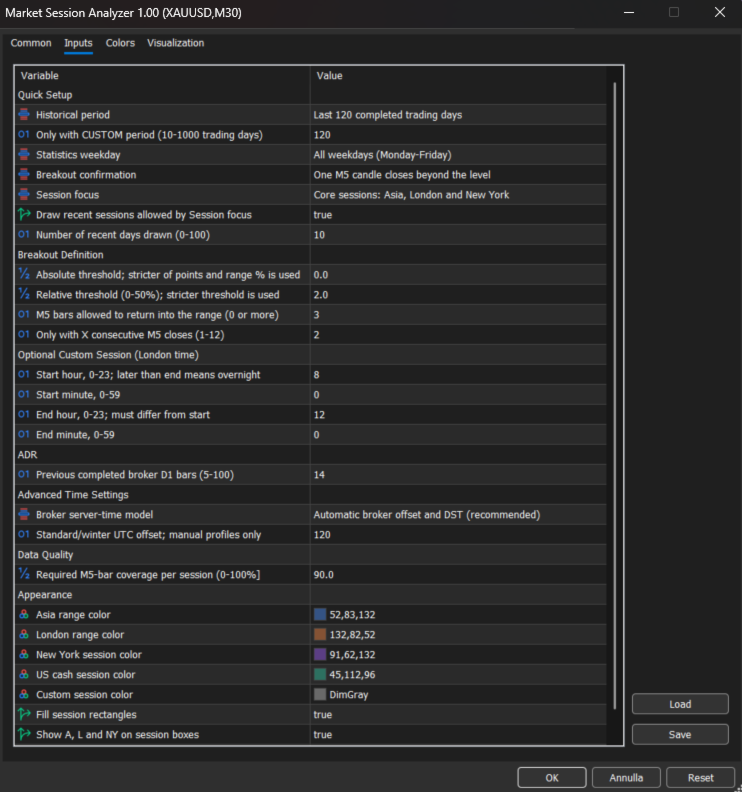The height and width of the screenshot is (792, 742).
Task: Toggle Show A, L and NY true value
Action: (x=458, y=734)
